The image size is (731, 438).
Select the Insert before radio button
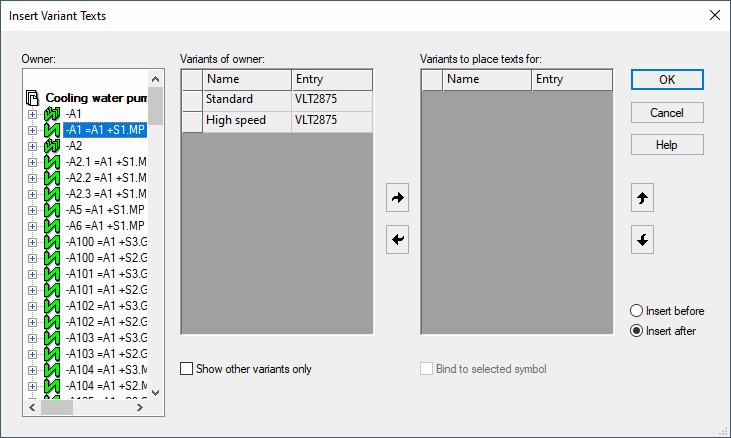(x=636, y=311)
